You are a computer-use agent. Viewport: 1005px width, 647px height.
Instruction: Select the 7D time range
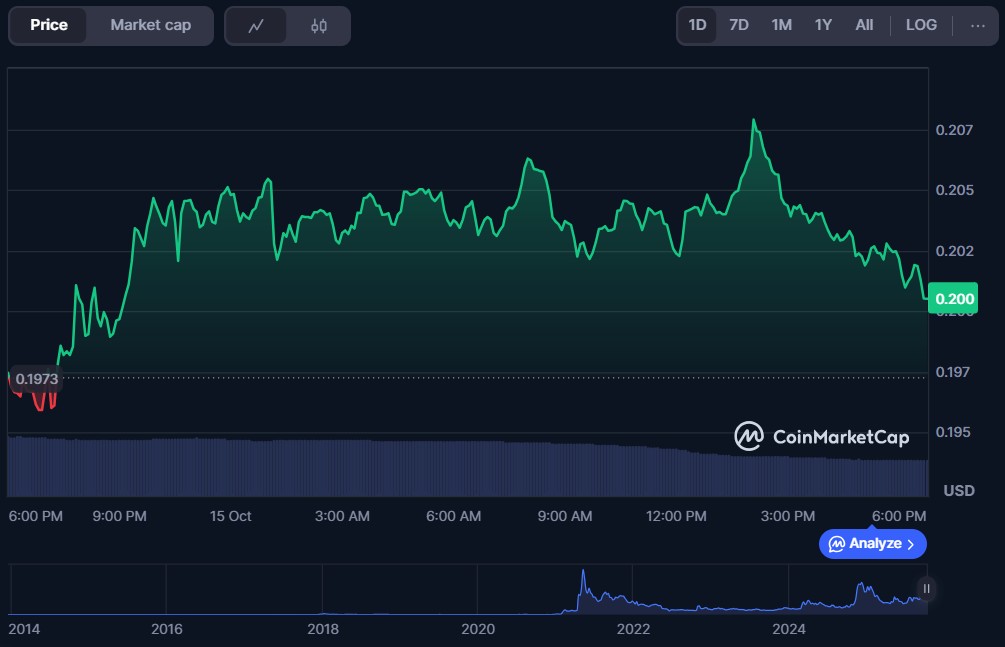(739, 25)
